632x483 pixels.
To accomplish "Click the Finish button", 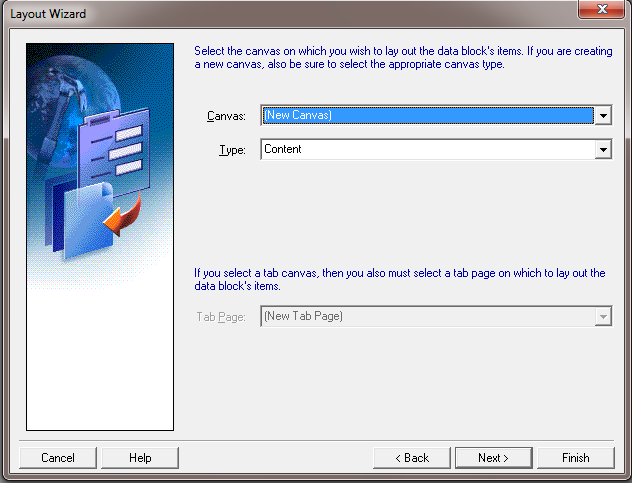I will pyautogui.click(x=576, y=458).
